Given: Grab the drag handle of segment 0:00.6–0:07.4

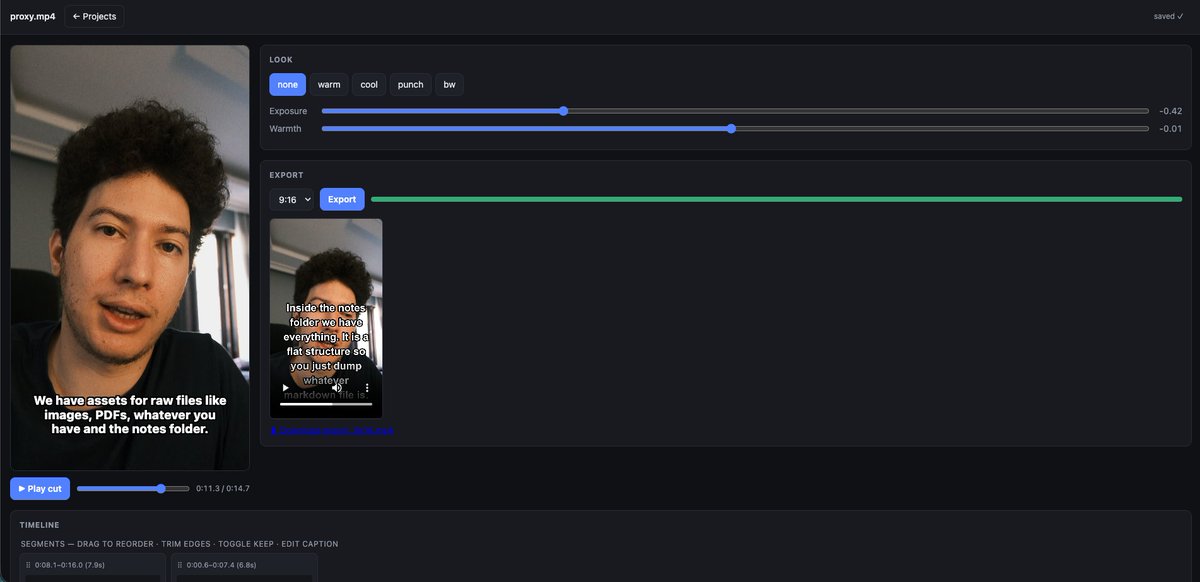Looking at the screenshot, I should 181,565.
